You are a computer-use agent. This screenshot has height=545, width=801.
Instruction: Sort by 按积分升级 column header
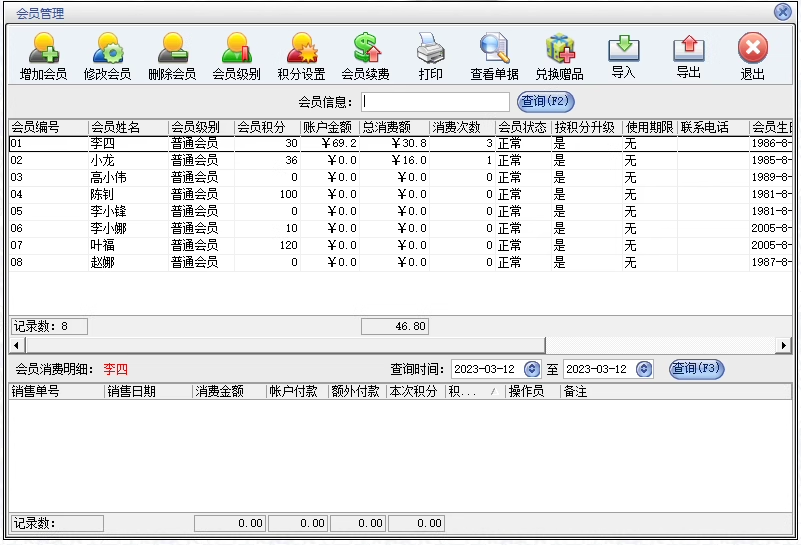587,127
